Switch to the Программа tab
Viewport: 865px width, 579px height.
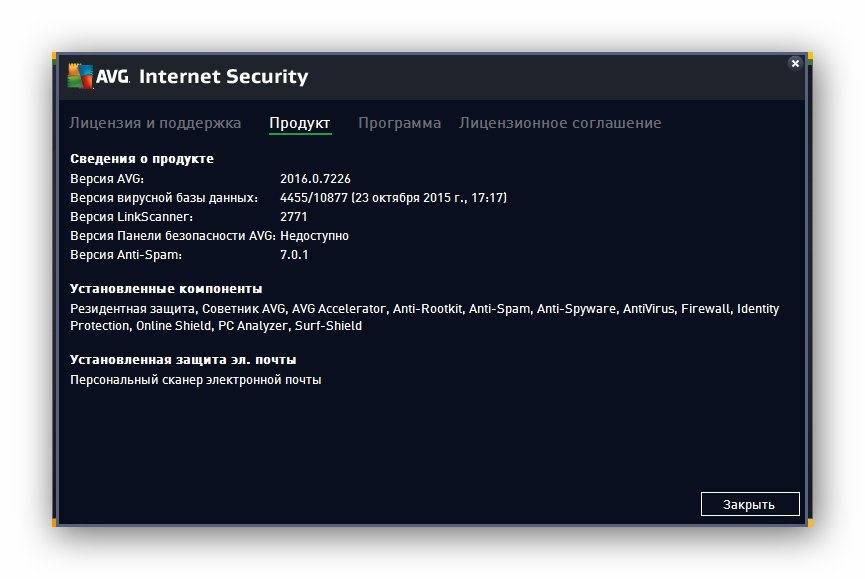[399, 122]
